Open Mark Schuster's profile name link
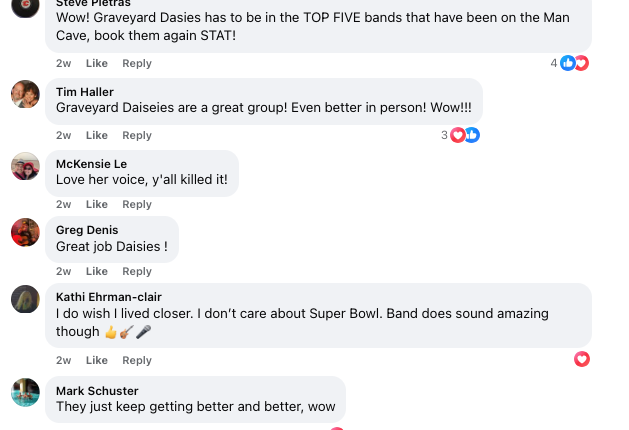The width and height of the screenshot is (629, 430). (x=97, y=391)
